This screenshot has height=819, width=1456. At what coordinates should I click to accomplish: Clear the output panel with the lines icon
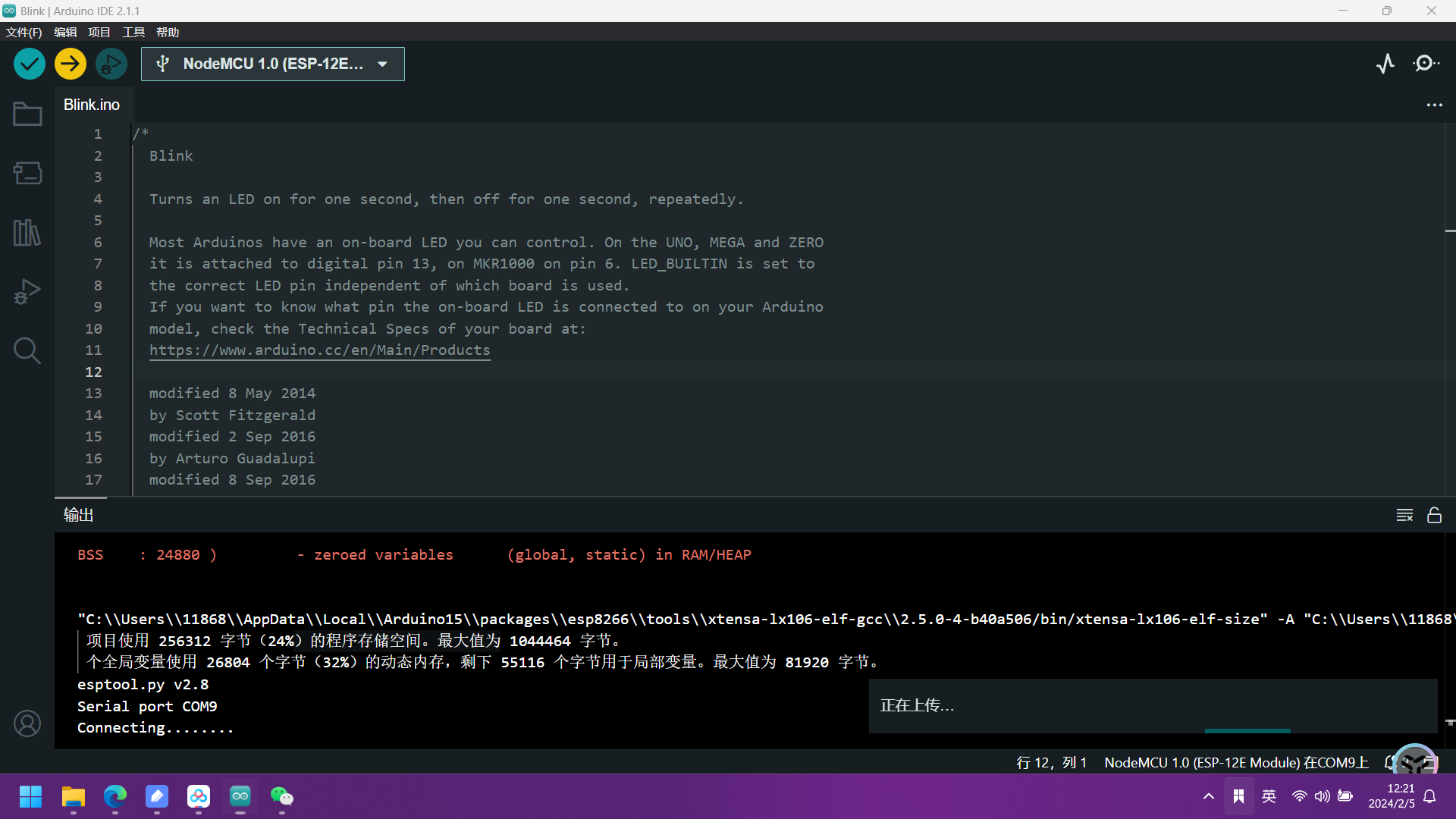1404,515
